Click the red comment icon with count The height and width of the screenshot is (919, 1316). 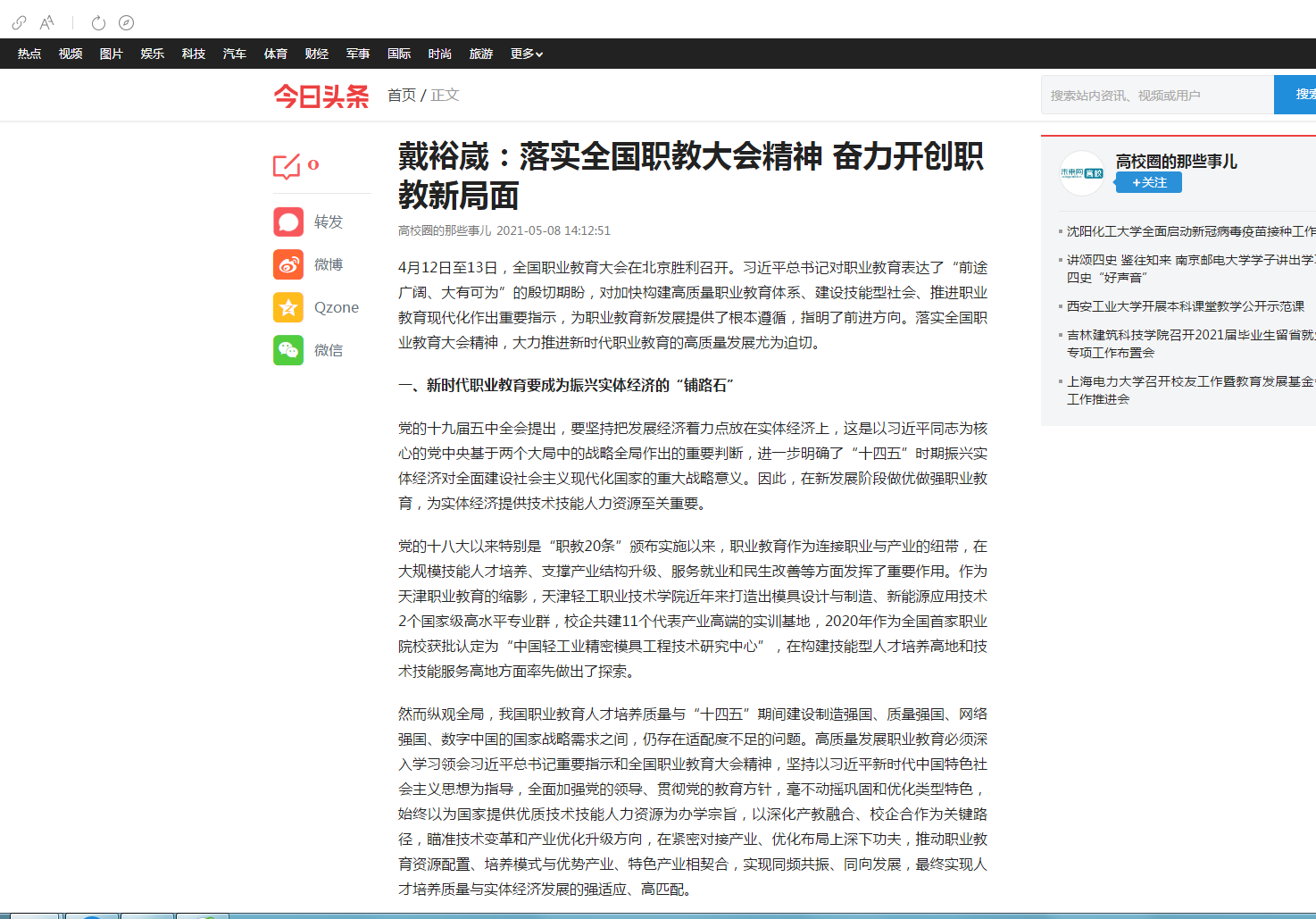[x=287, y=166]
